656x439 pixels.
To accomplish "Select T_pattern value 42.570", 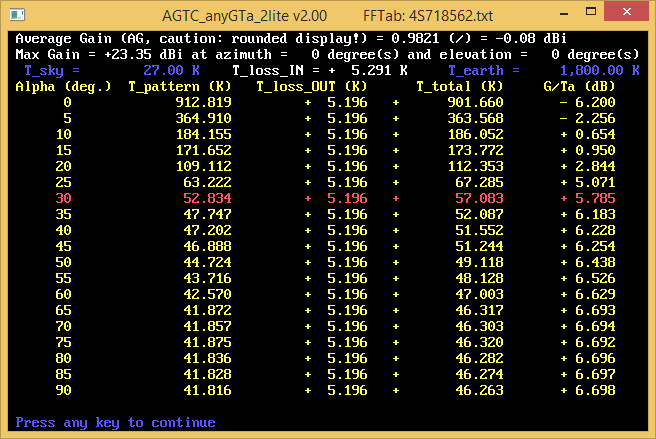I will coord(208,294).
